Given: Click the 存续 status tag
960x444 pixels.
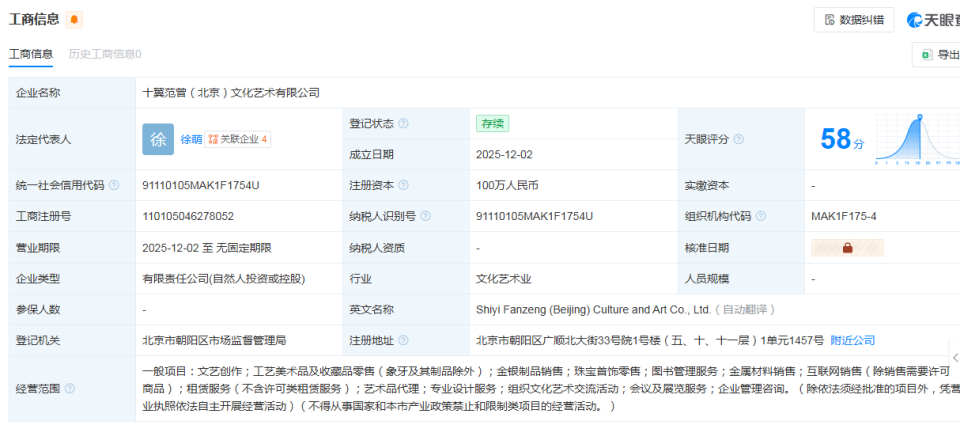Looking at the screenshot, I should pos(492,123).
